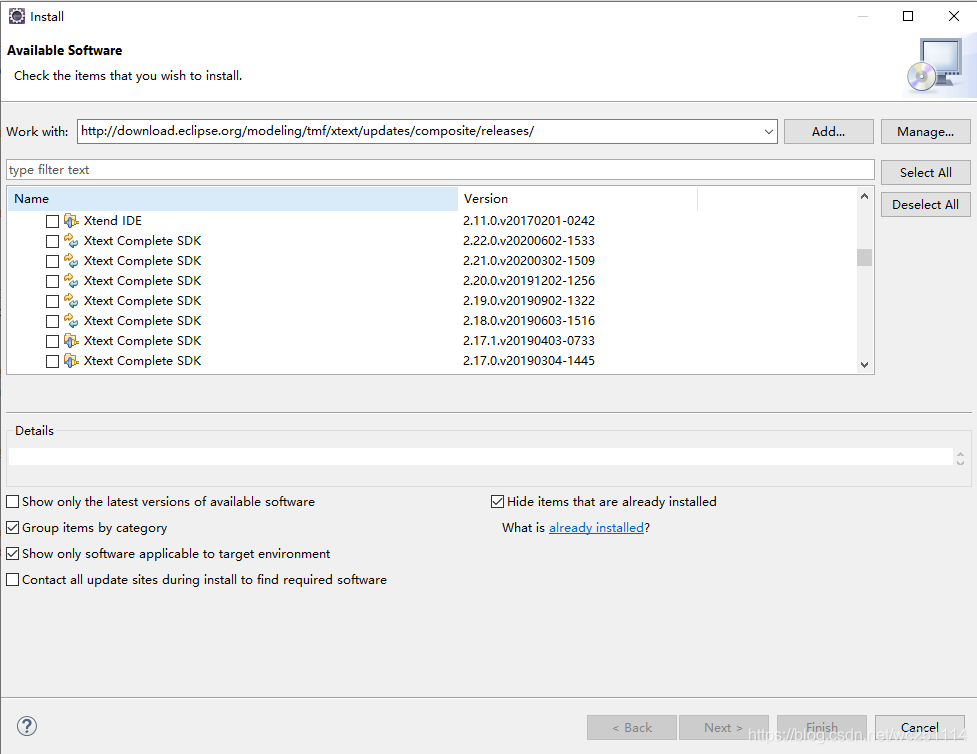Viewport: 977px width, 754px height.
Task: Click icon of Xtext Complete SDK 2.21.0
Action: tap(71, 260)
